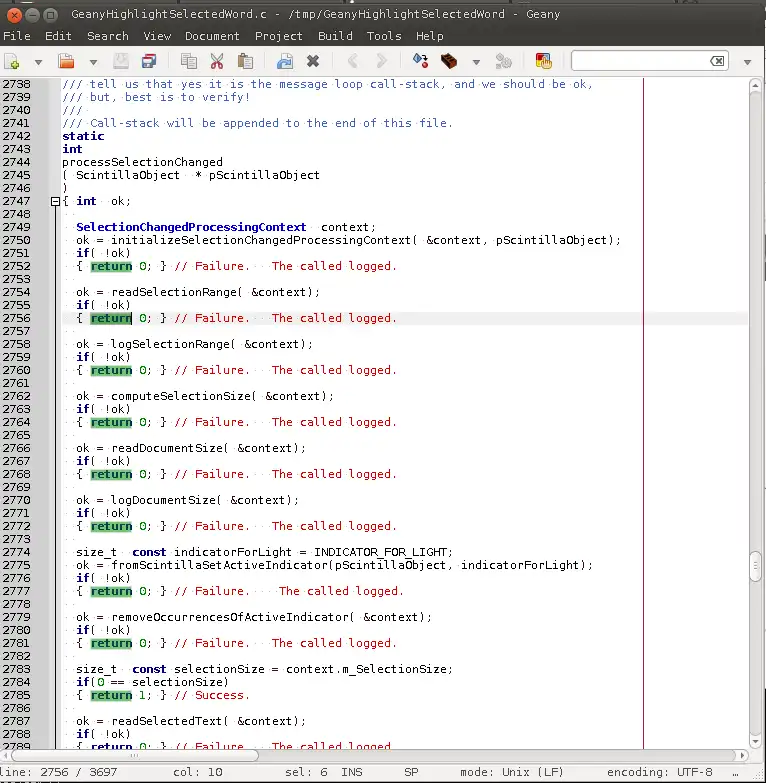This screenshot has height=783, width=766.
Task: Reload the current file from disk
Action: [x=285, y=62]
